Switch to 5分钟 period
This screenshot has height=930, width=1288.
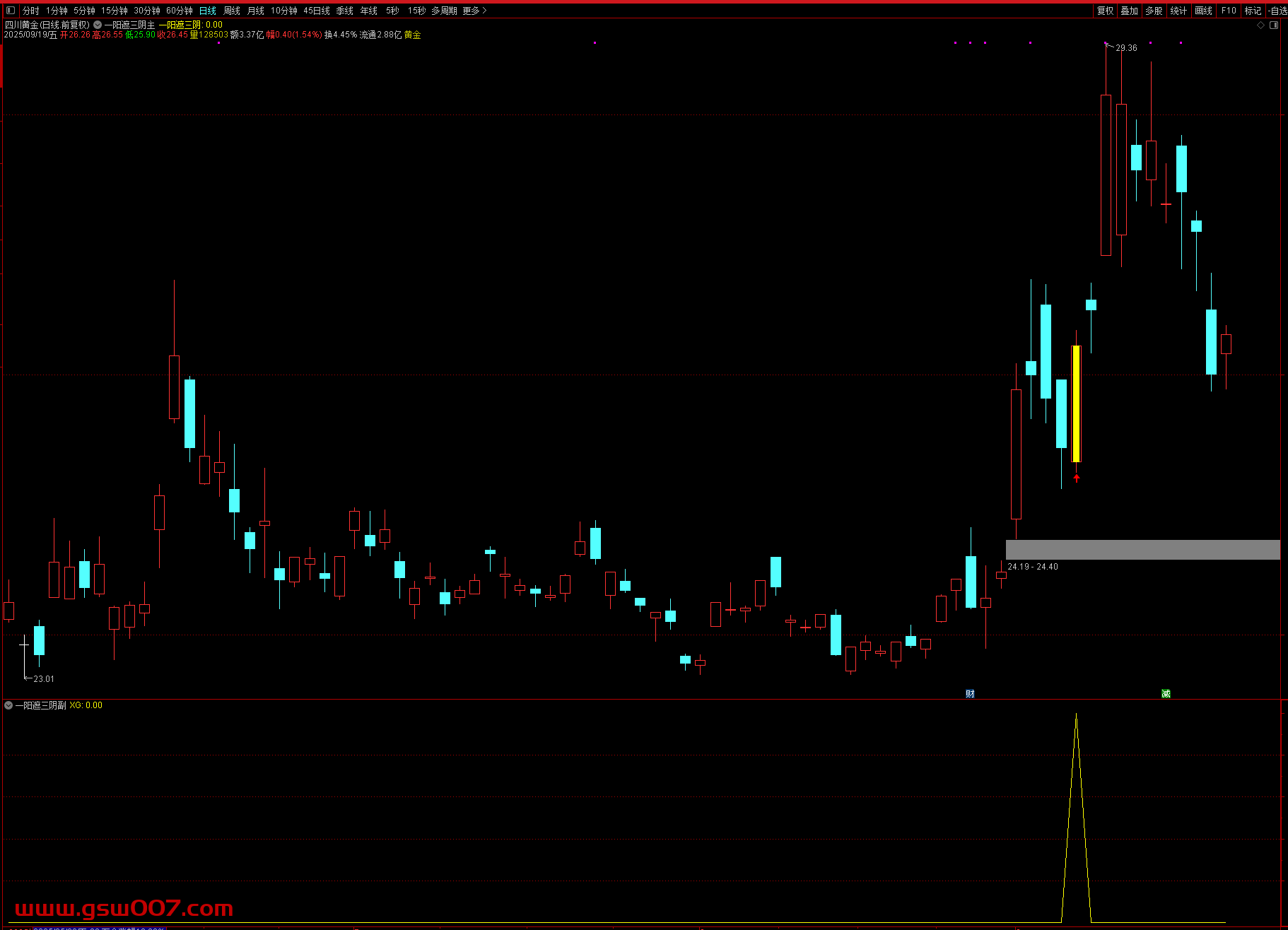tap(84, 11)
